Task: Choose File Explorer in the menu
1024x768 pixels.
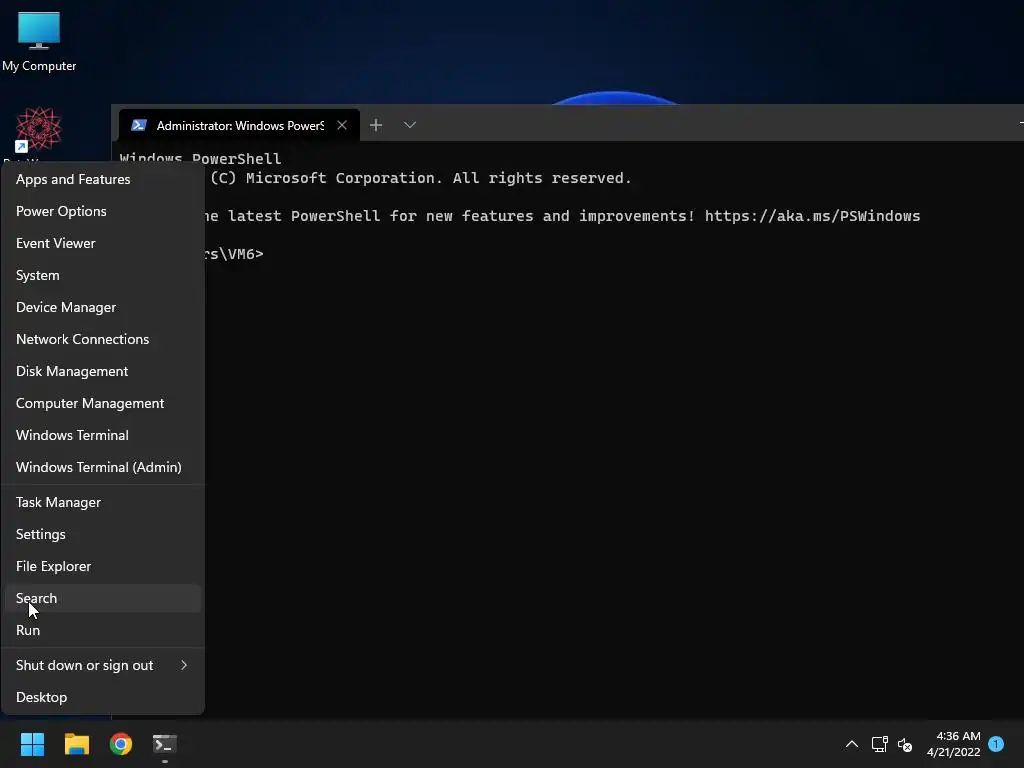Action: (103, 566)
